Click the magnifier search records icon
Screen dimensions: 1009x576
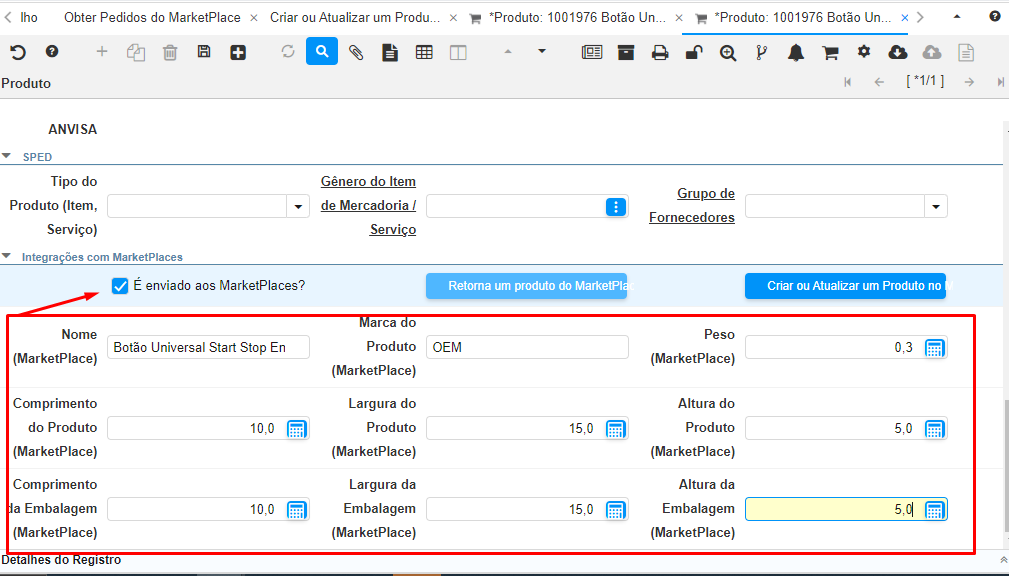click(322, 52)
